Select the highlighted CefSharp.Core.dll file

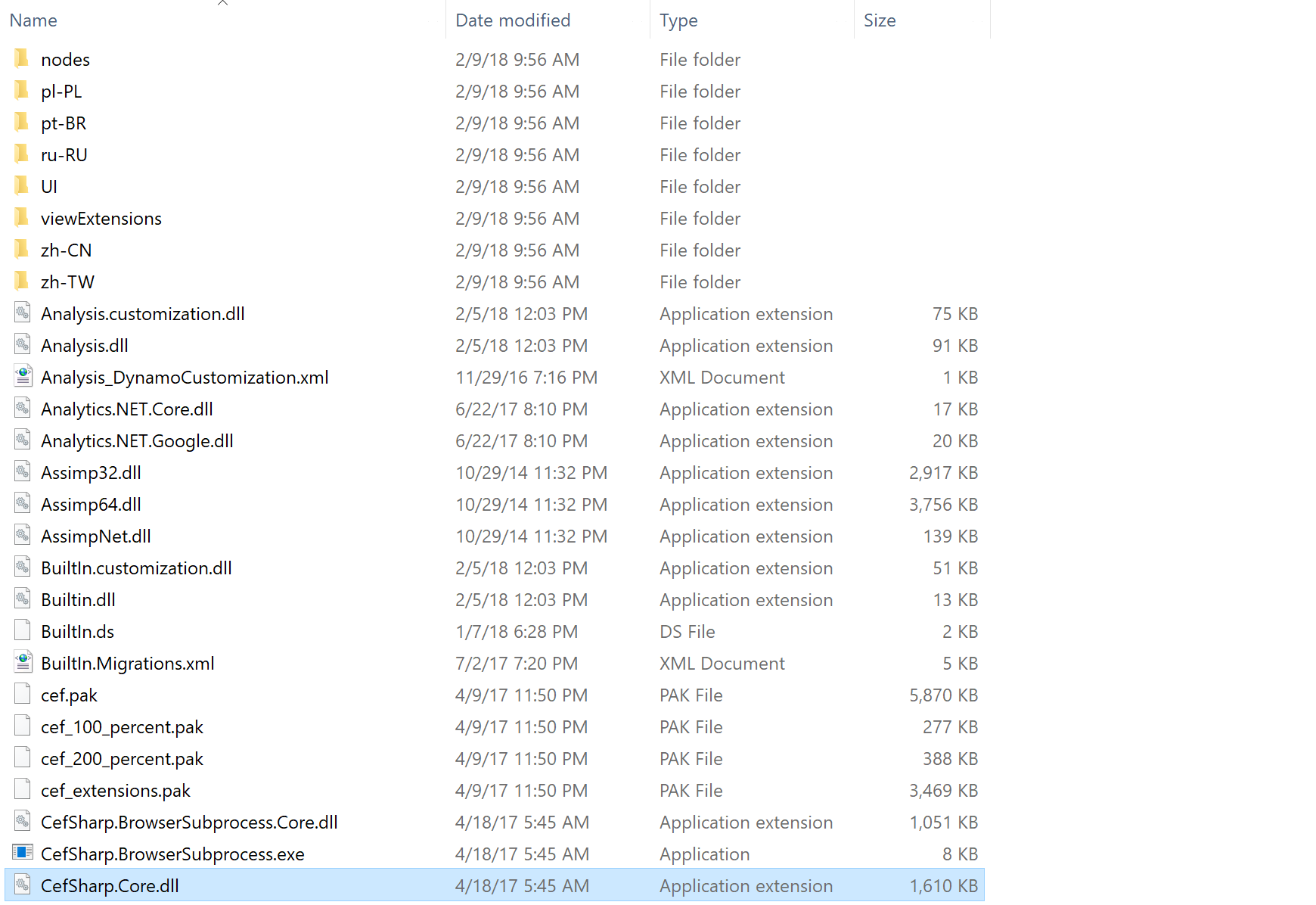[110, 885]
